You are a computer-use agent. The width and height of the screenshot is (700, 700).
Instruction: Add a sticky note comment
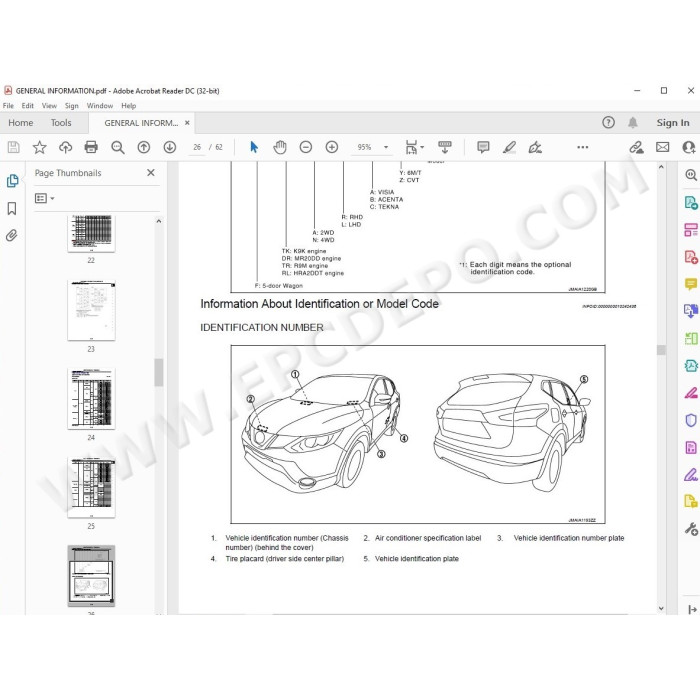pos(483,147)
